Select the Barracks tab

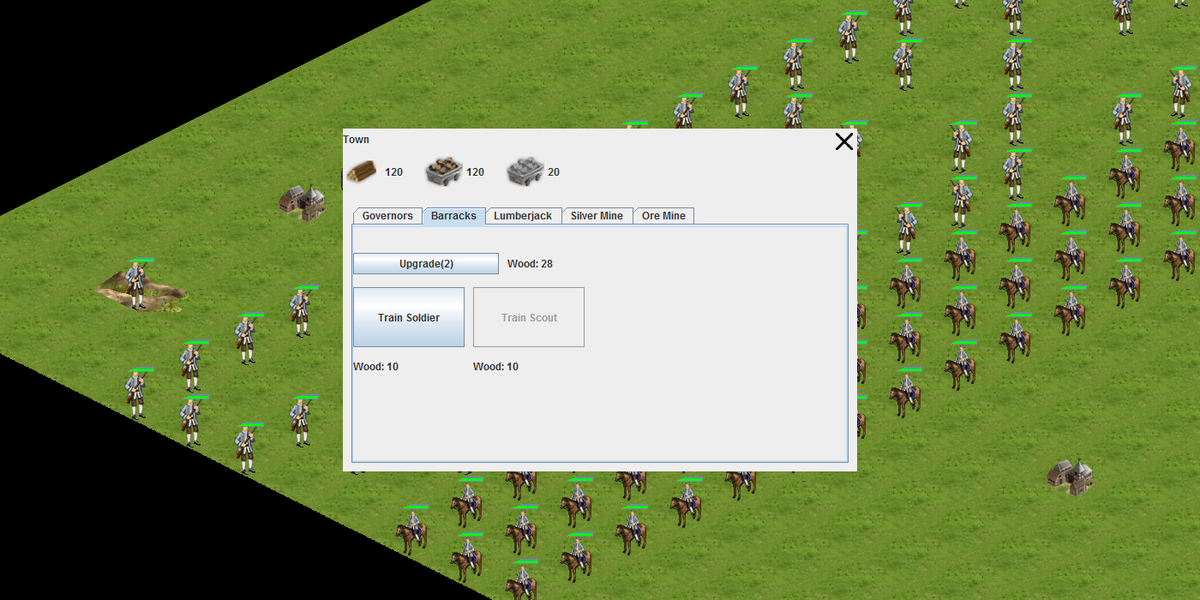click(454, 216)
